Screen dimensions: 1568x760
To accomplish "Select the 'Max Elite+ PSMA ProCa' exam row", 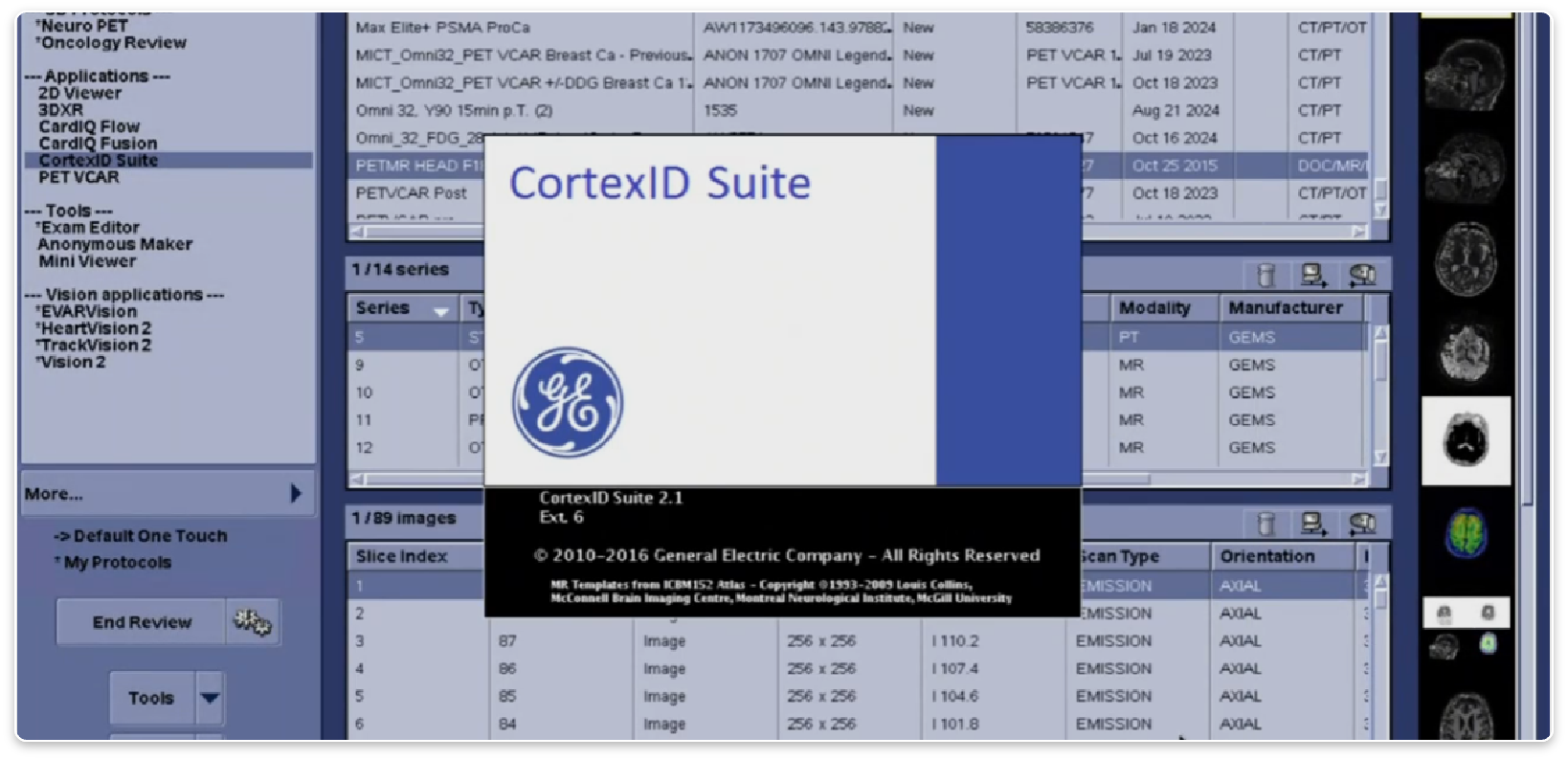I will [x=859, y=28].
